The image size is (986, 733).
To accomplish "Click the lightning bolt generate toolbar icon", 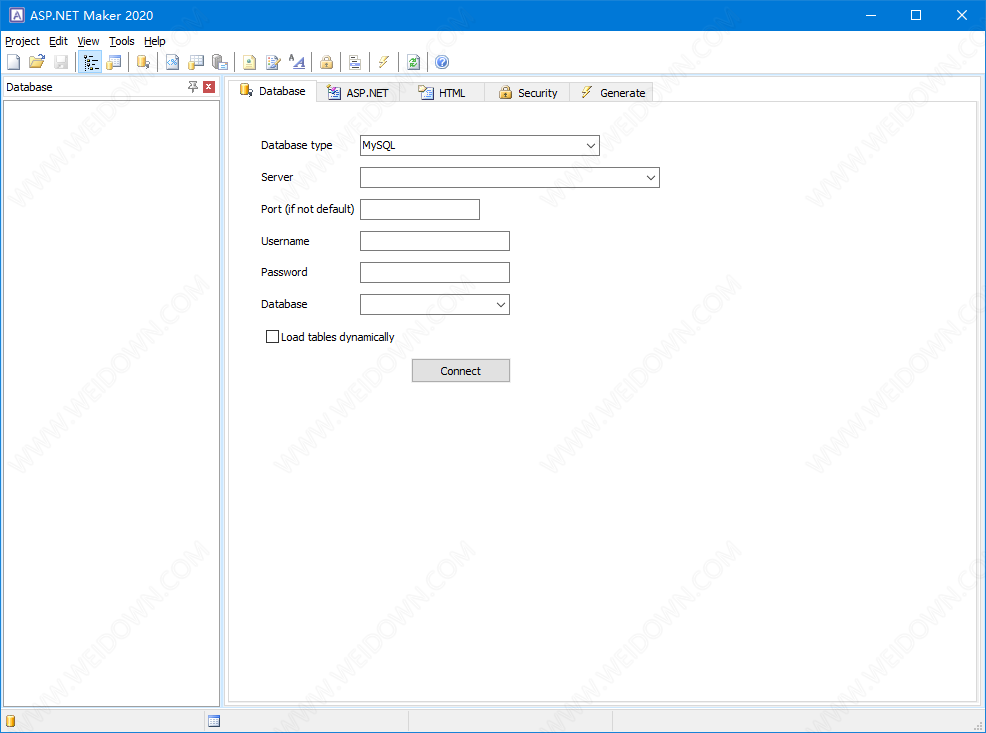I will coord(384,62).
